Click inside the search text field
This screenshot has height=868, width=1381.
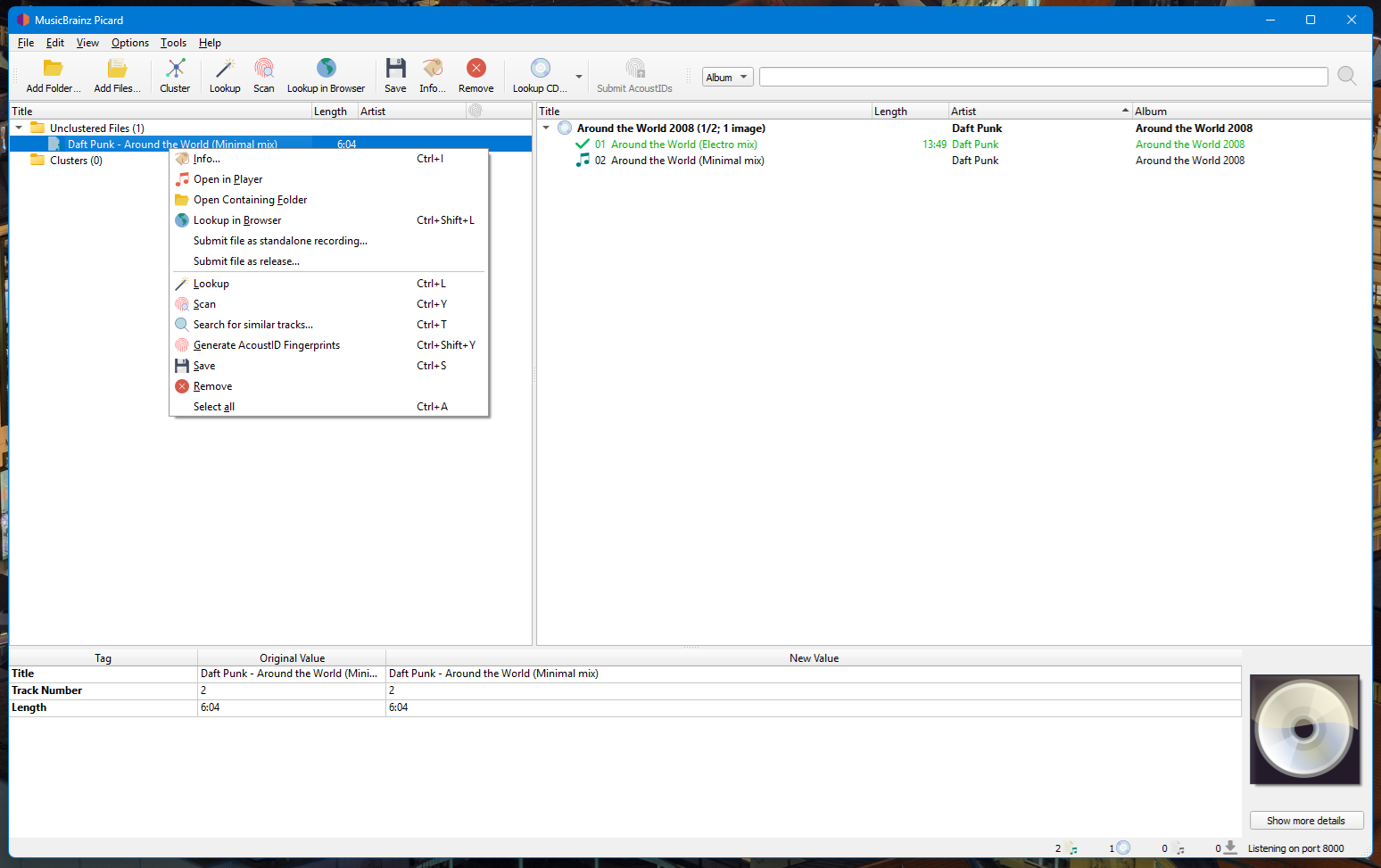coord(1043,78)
